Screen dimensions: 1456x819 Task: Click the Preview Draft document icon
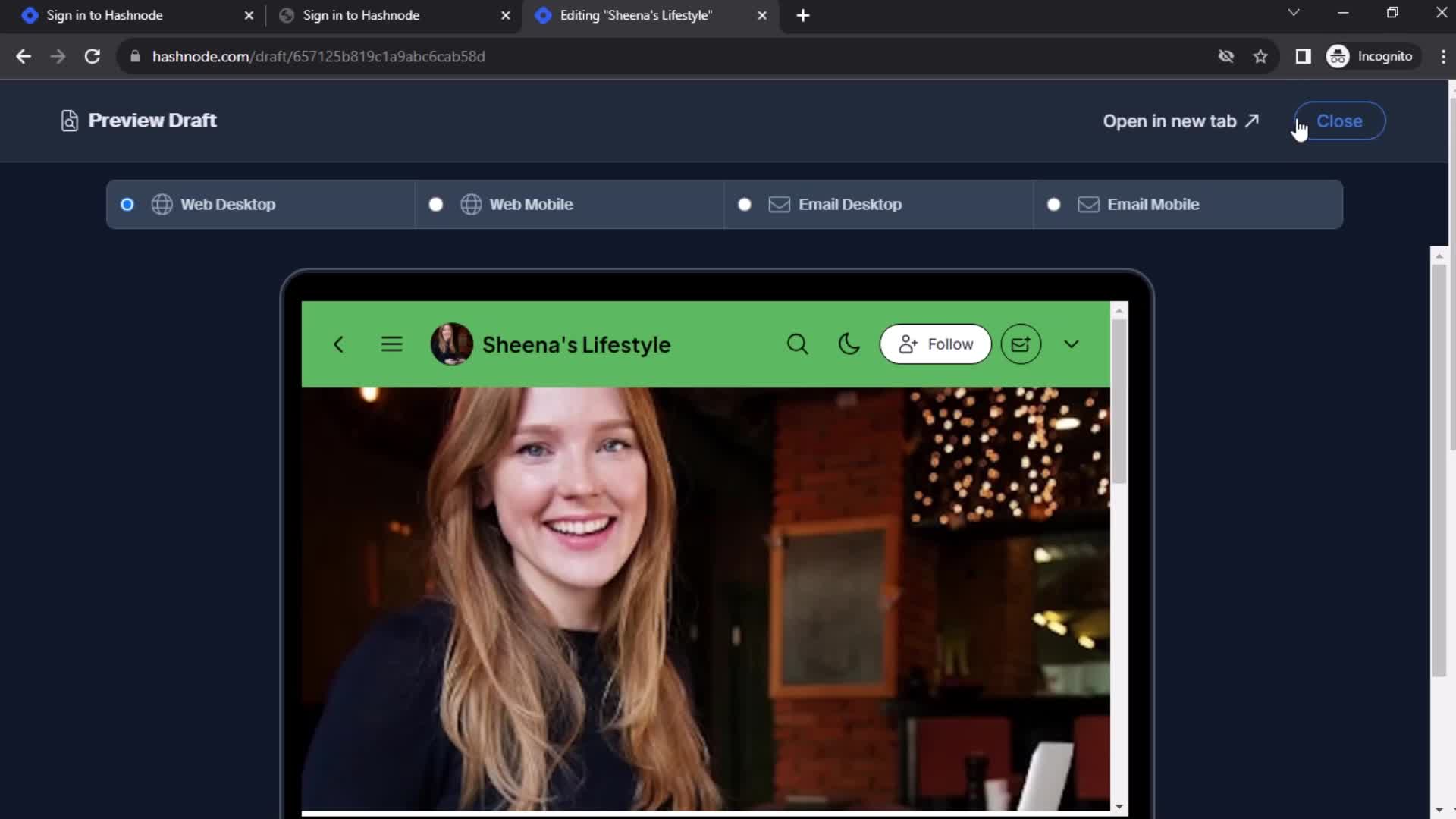click(x=69, y=121)
